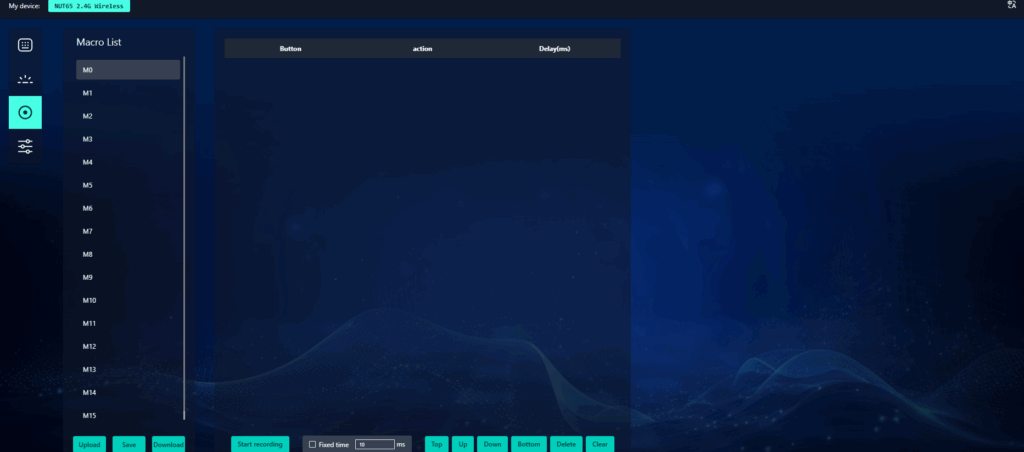Screen dimensions: 1024x452
Task: Open the lighting effects page
Action: tap(25, 79)
